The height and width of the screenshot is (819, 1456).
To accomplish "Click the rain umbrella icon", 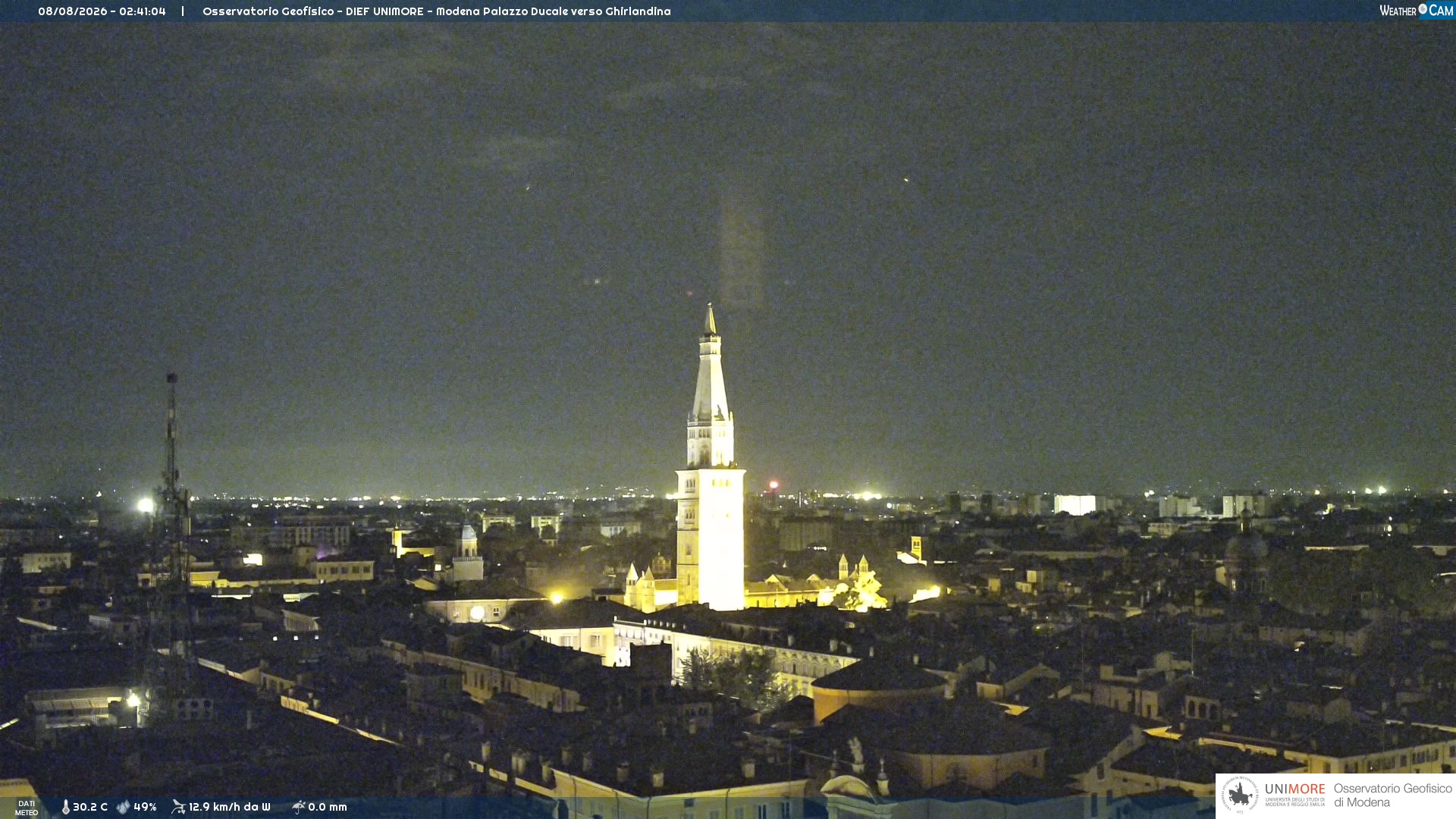I will [x=298, y=807].
